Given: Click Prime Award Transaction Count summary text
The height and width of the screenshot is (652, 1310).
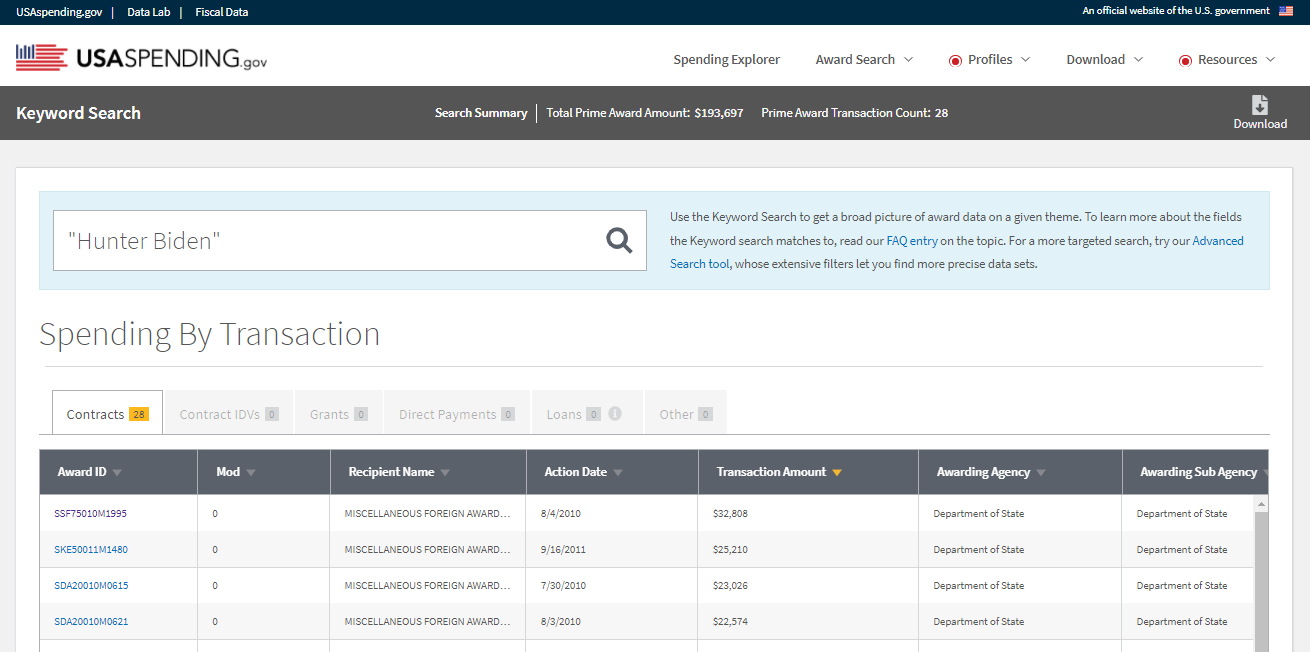Looking at the screenshot, I should tap(855, 113).
